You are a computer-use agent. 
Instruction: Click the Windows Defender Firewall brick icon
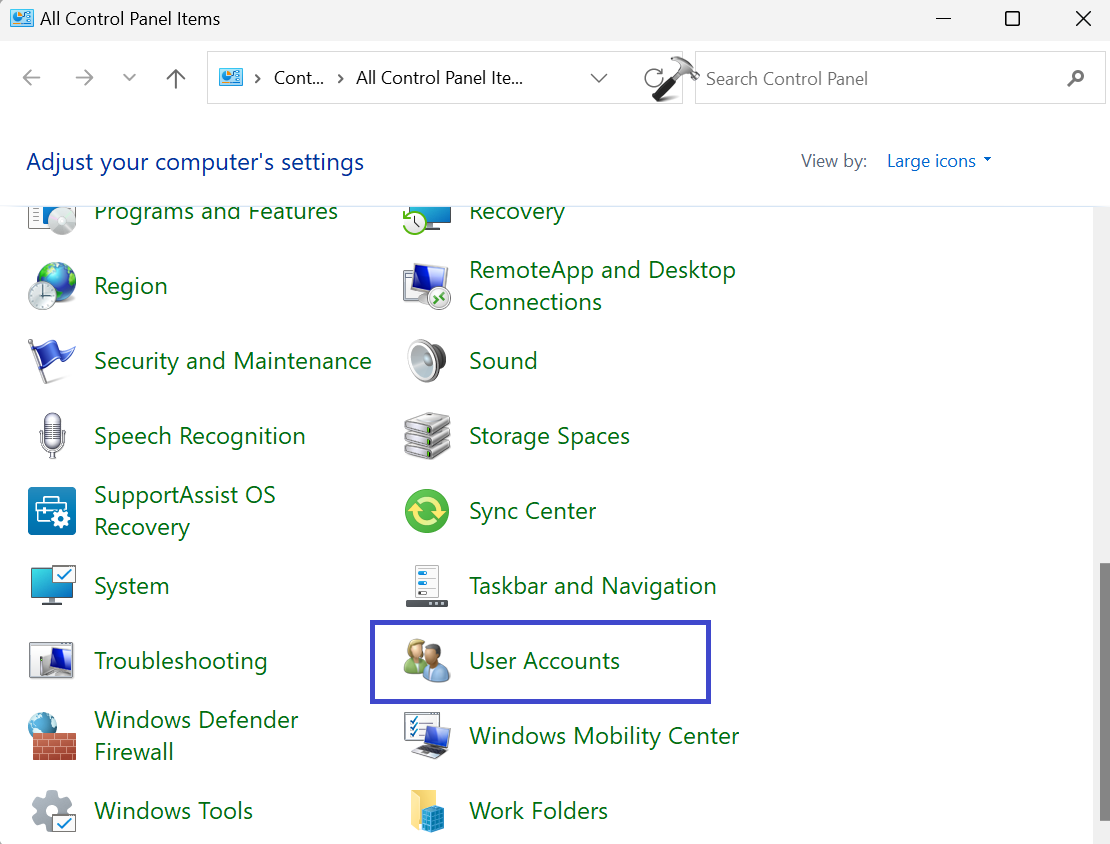click(x=52, y=736)
